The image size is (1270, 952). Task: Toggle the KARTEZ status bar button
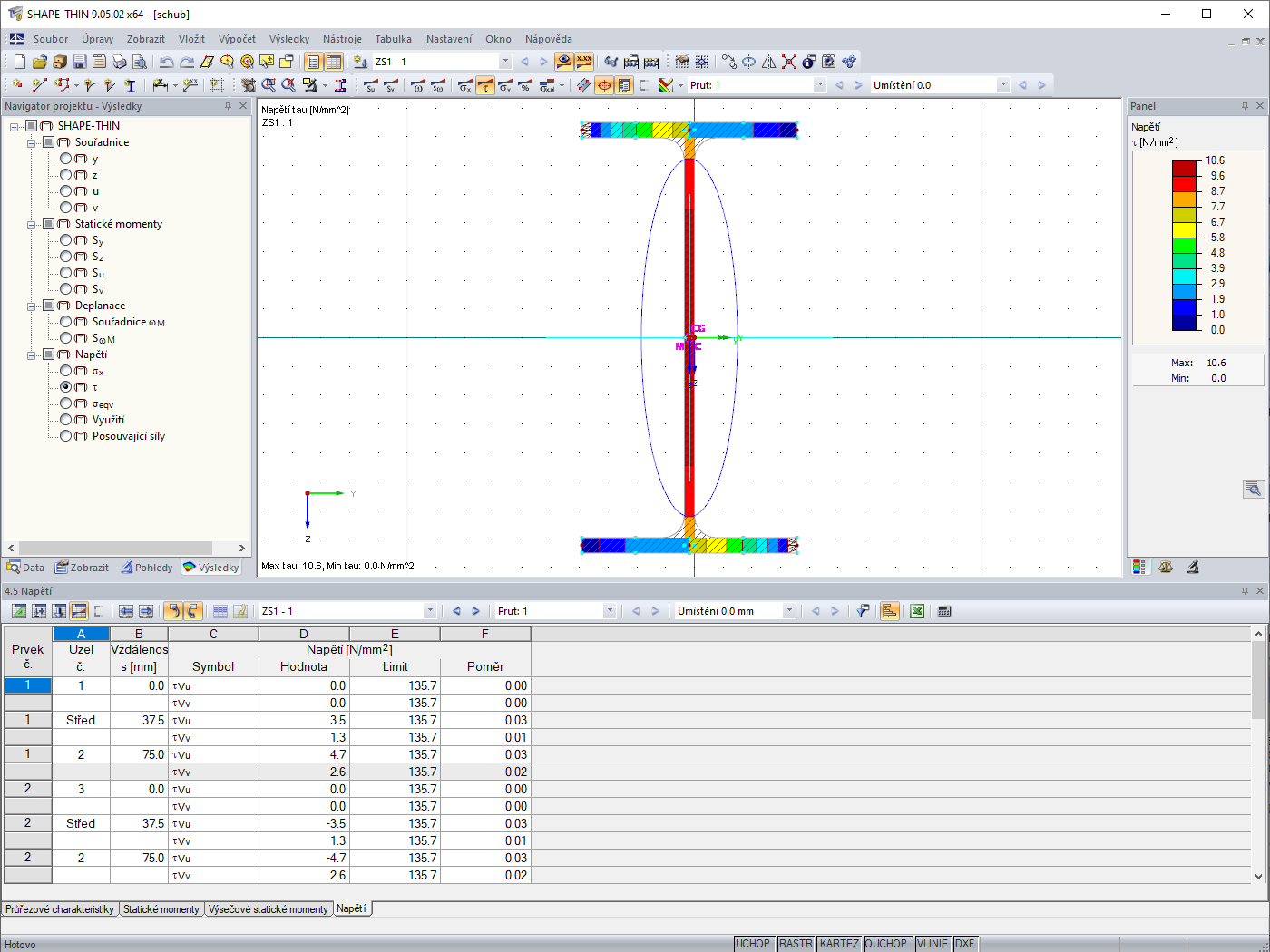point(839,944)
